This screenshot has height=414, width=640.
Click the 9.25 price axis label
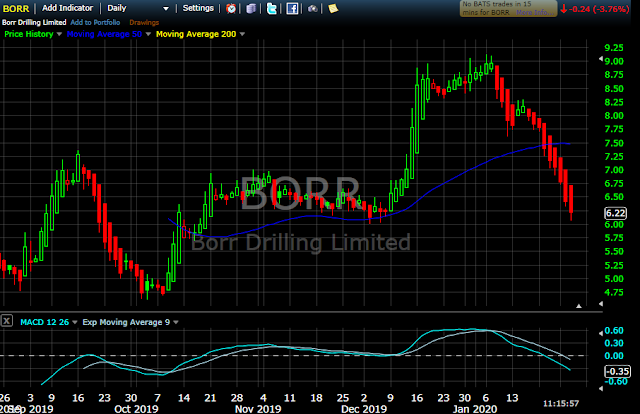[x=614, y=48]
